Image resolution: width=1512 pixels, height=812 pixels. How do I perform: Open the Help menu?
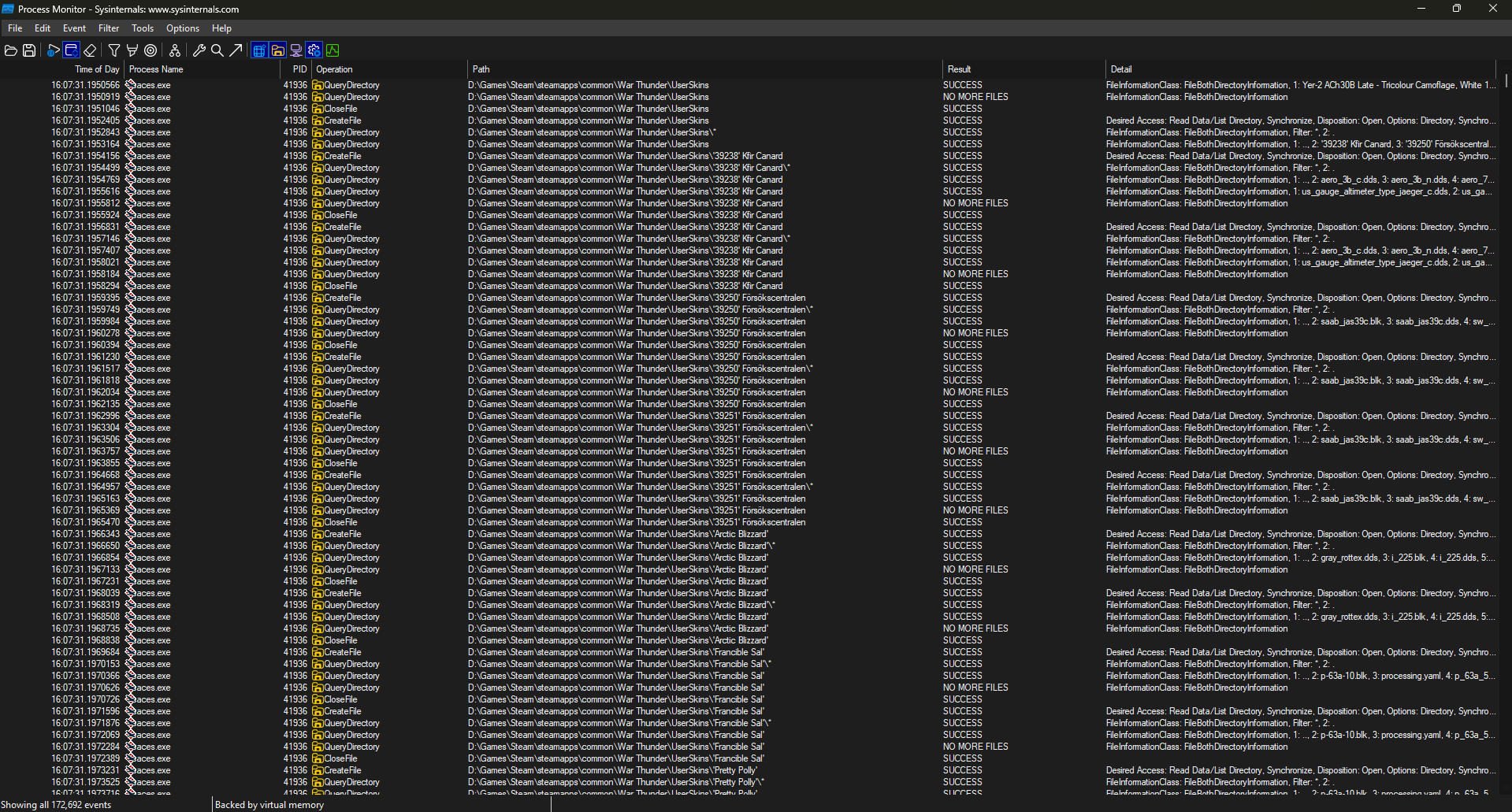[221, 28]
